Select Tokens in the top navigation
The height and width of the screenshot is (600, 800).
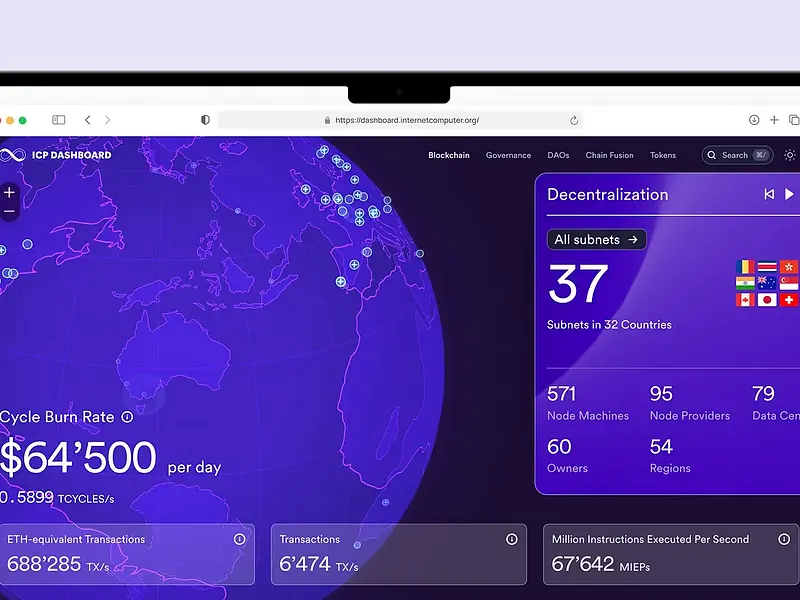tap(663, 155)
